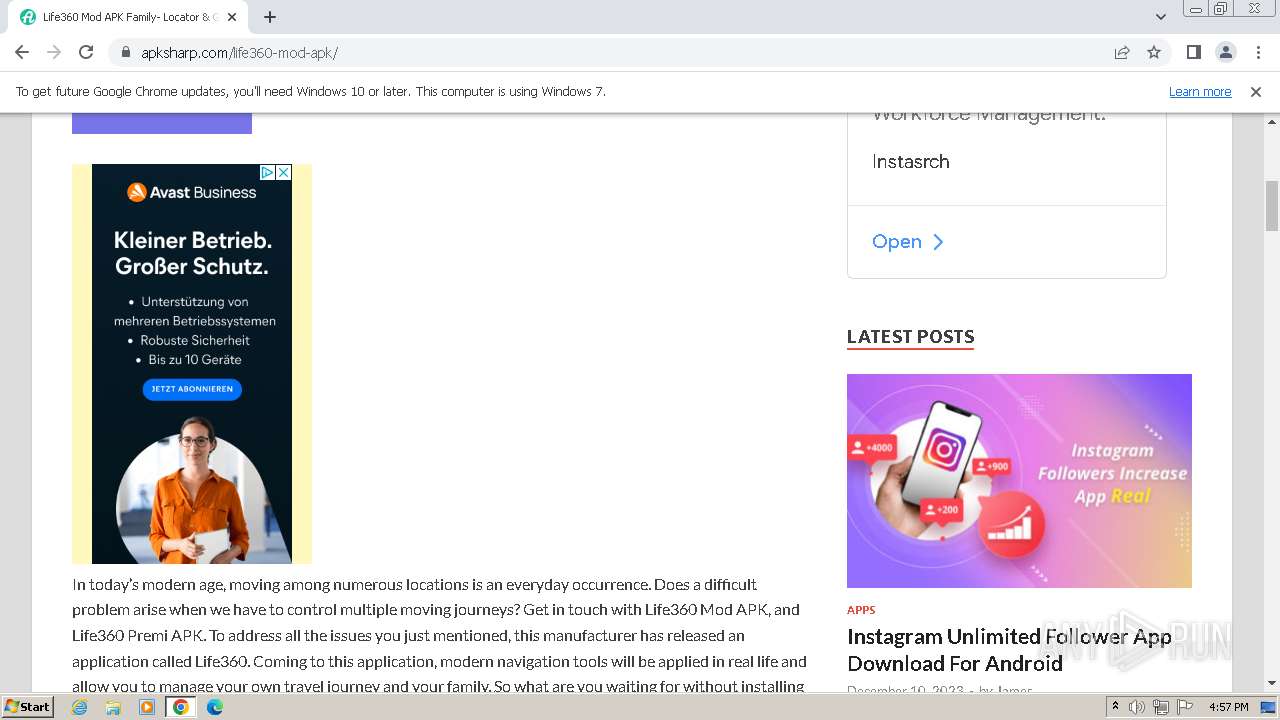1280x720 pixels.
Task: Go back to previous page
Action: pos(22,52)
